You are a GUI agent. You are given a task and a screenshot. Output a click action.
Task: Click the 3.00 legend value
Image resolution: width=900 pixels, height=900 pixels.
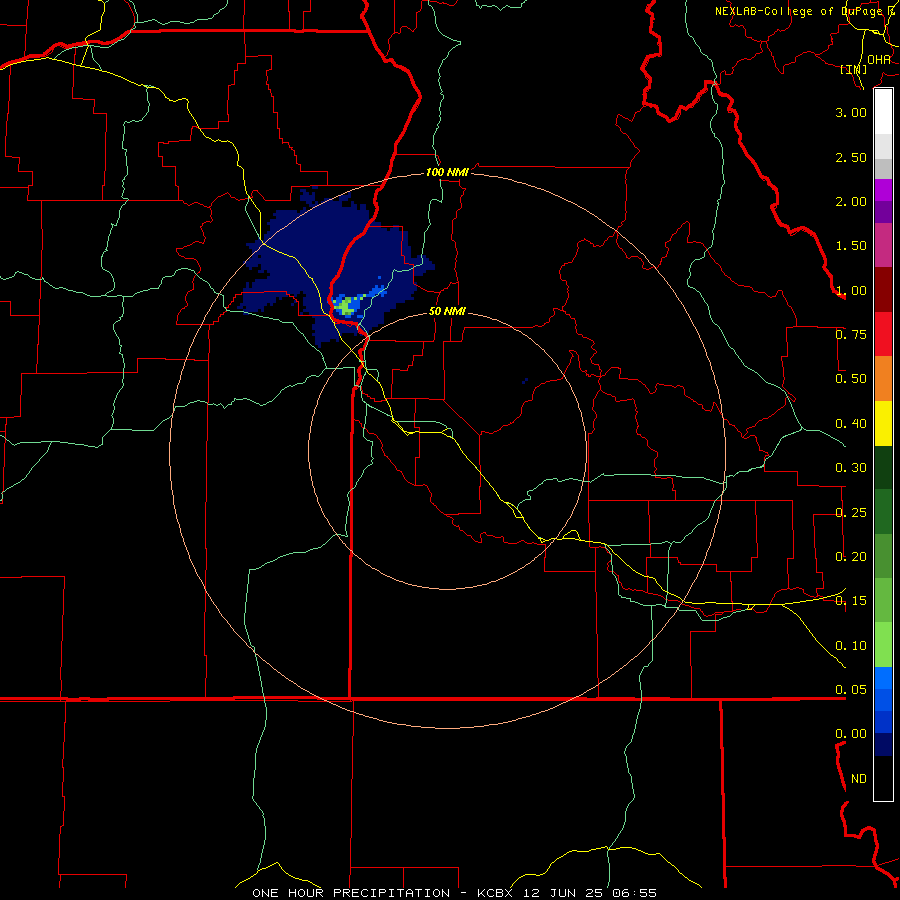(851, 112)
